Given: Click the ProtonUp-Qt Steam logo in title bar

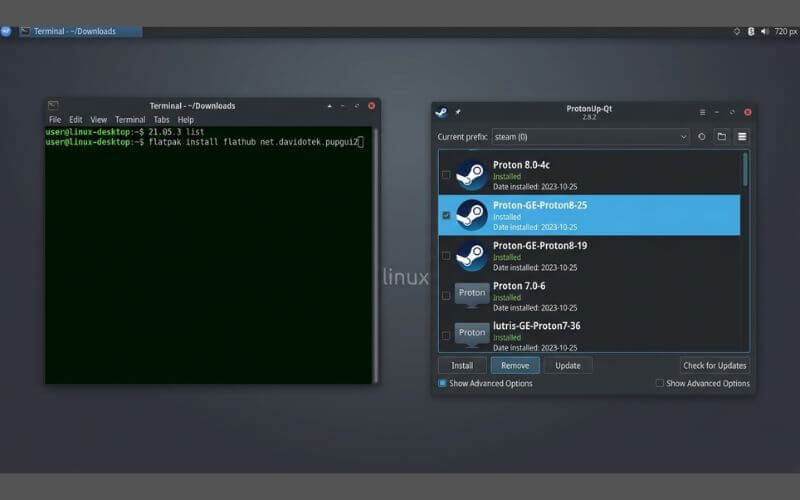Looking at the screenshot, I should point(441,112).
